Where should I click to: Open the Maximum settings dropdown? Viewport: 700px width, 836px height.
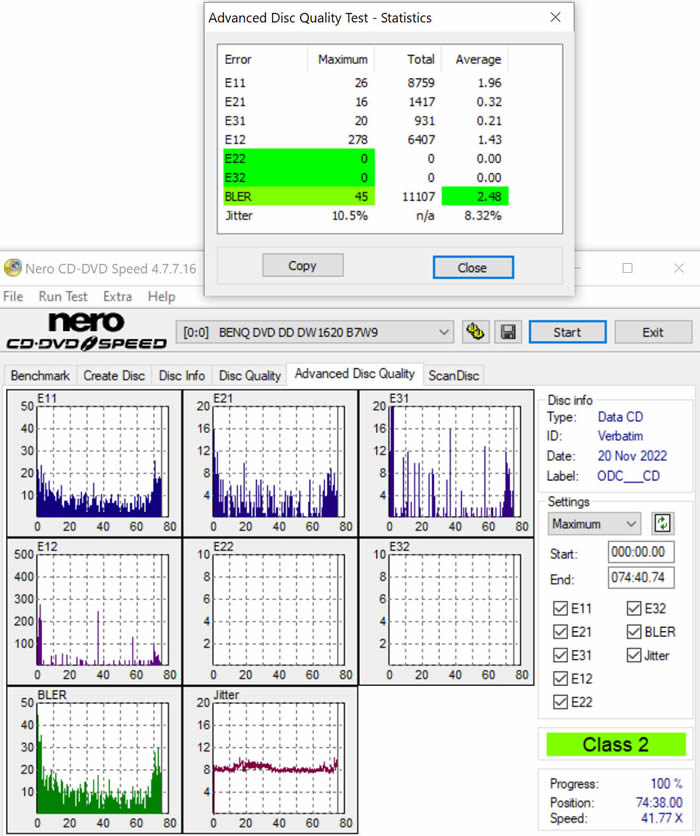tap(594, 524)
